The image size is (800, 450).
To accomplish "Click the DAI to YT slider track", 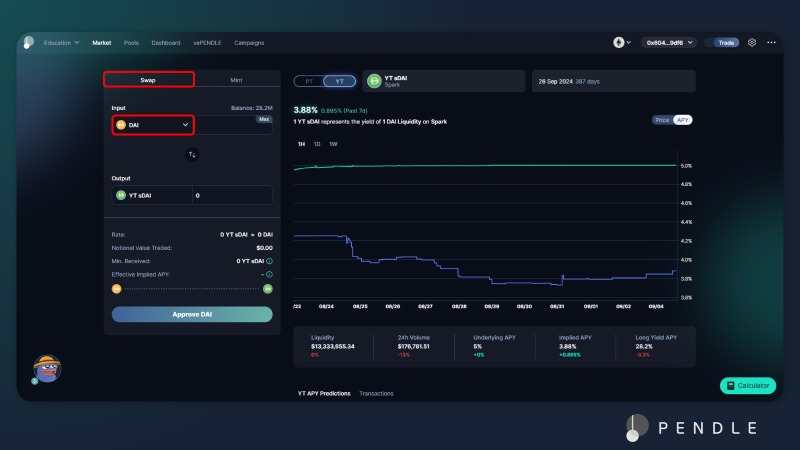I will (x=192, y=289).
